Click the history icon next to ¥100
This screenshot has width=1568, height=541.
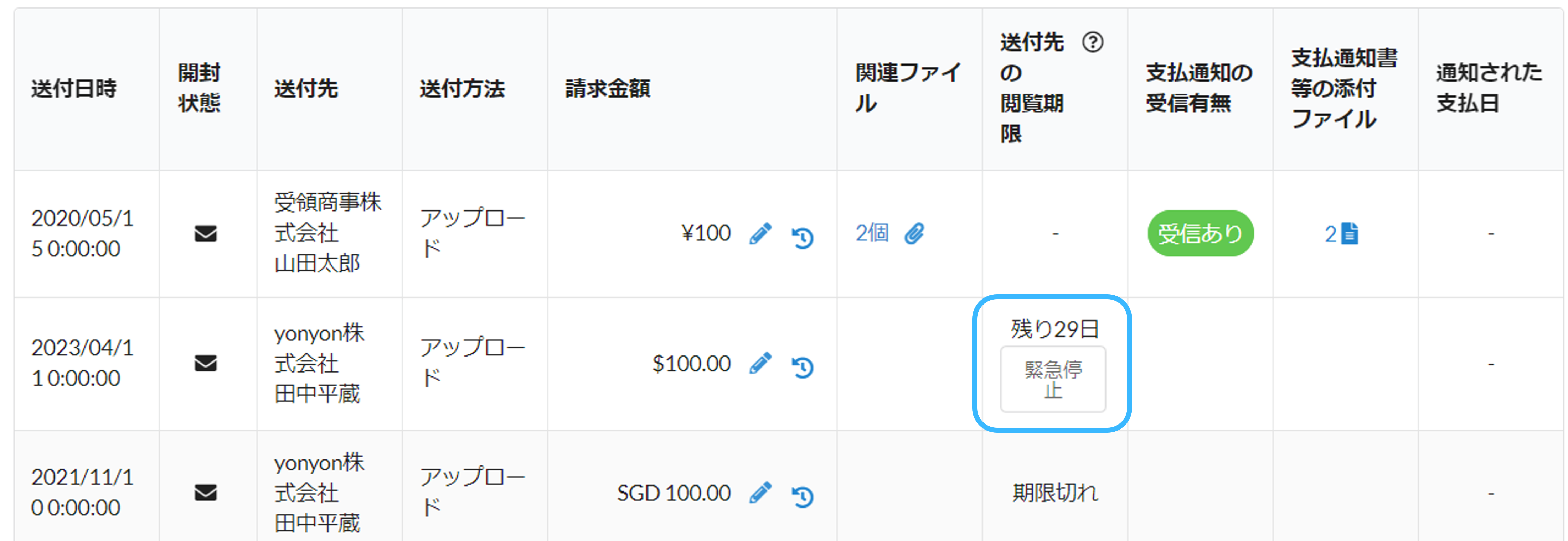[803, 237]
